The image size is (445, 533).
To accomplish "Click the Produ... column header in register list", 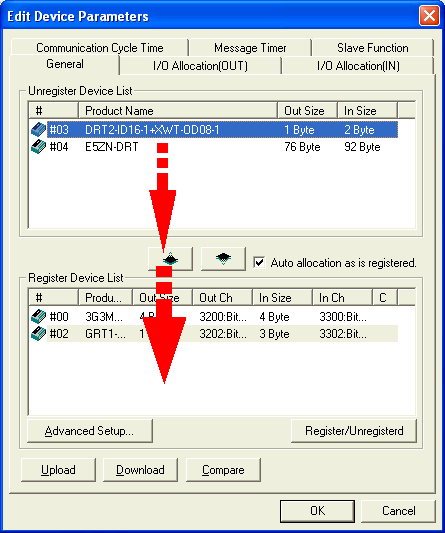I will coord(105,297).
